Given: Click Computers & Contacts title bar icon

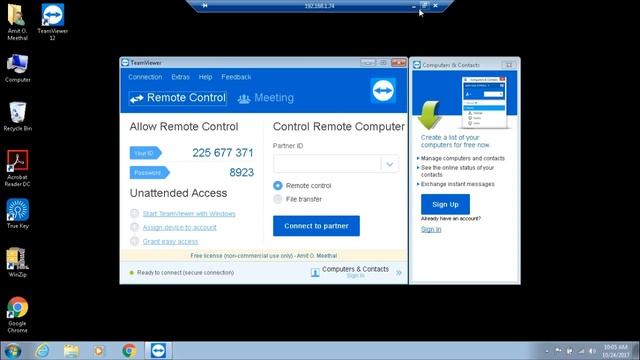Looking at the screenshot, I should tap(417, 65).
